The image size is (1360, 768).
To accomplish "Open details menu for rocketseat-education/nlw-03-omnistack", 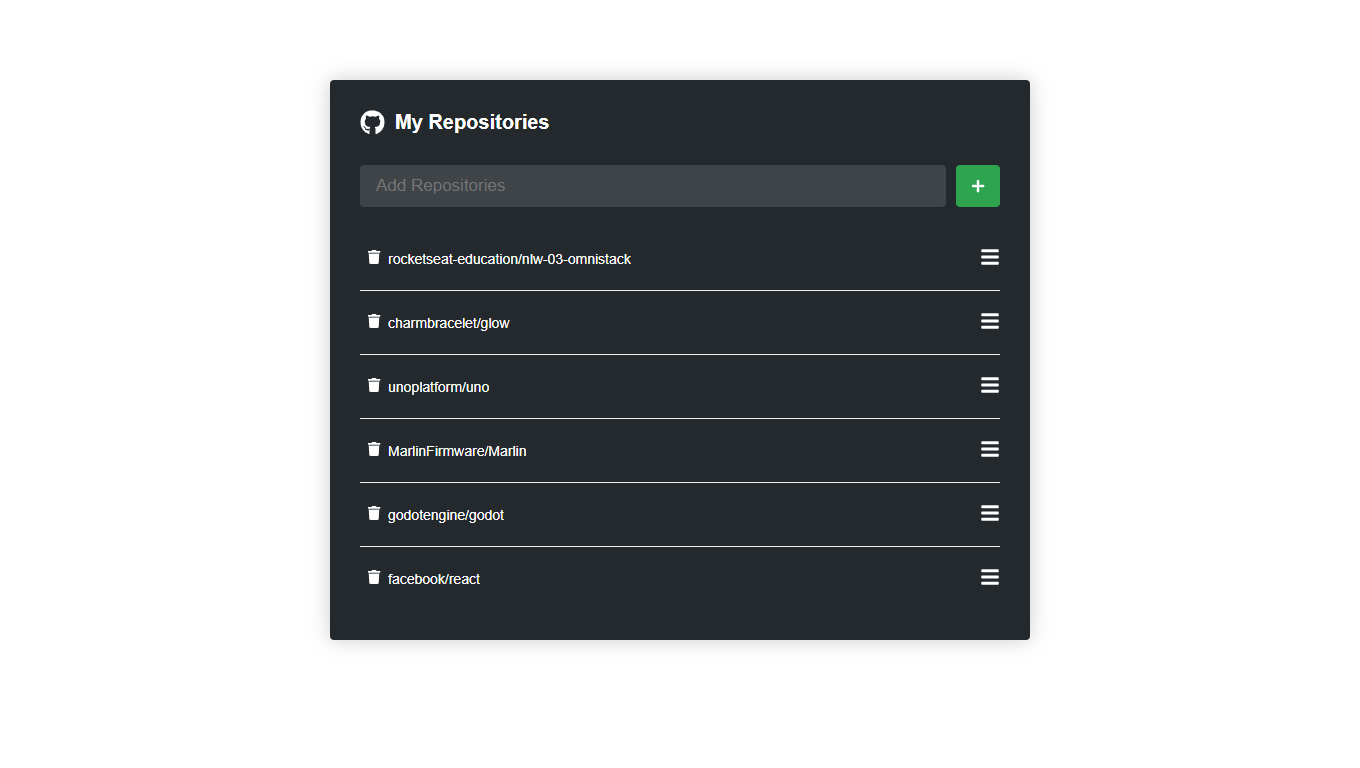I will coord(990,257).
